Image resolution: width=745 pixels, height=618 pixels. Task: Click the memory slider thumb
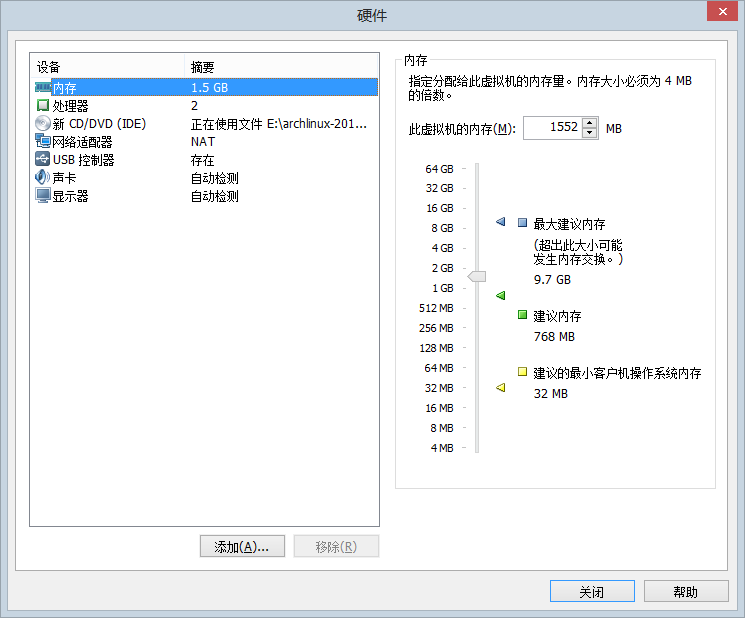click(477, 276)
